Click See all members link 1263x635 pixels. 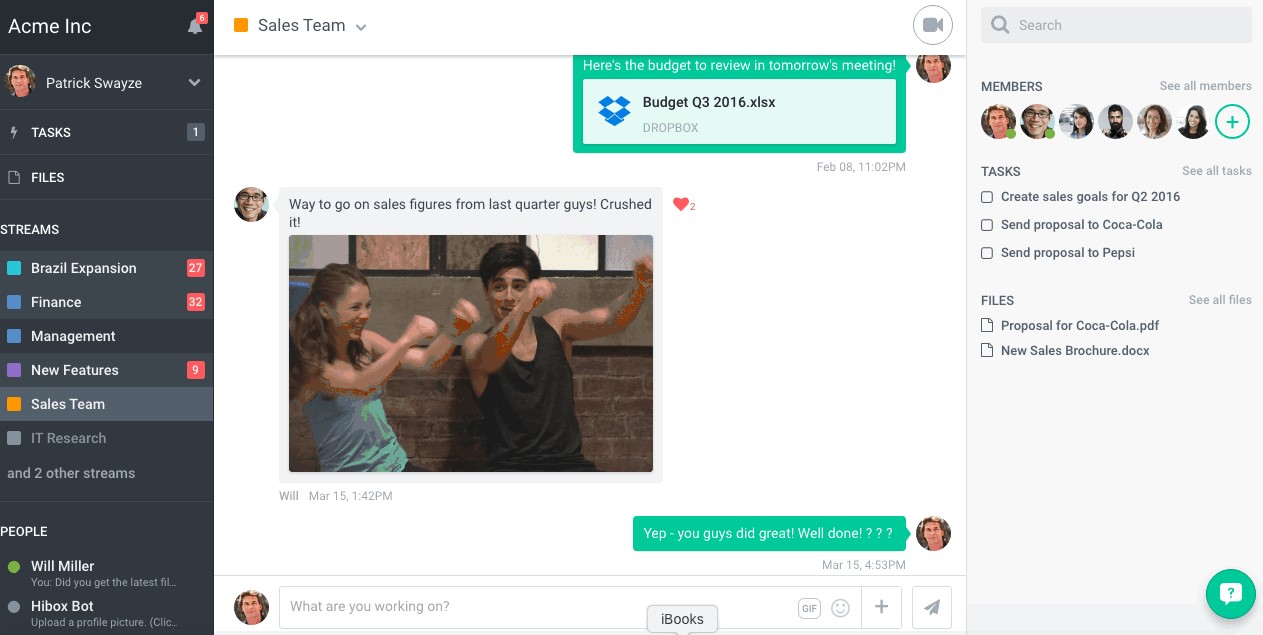pos(1205,86)
